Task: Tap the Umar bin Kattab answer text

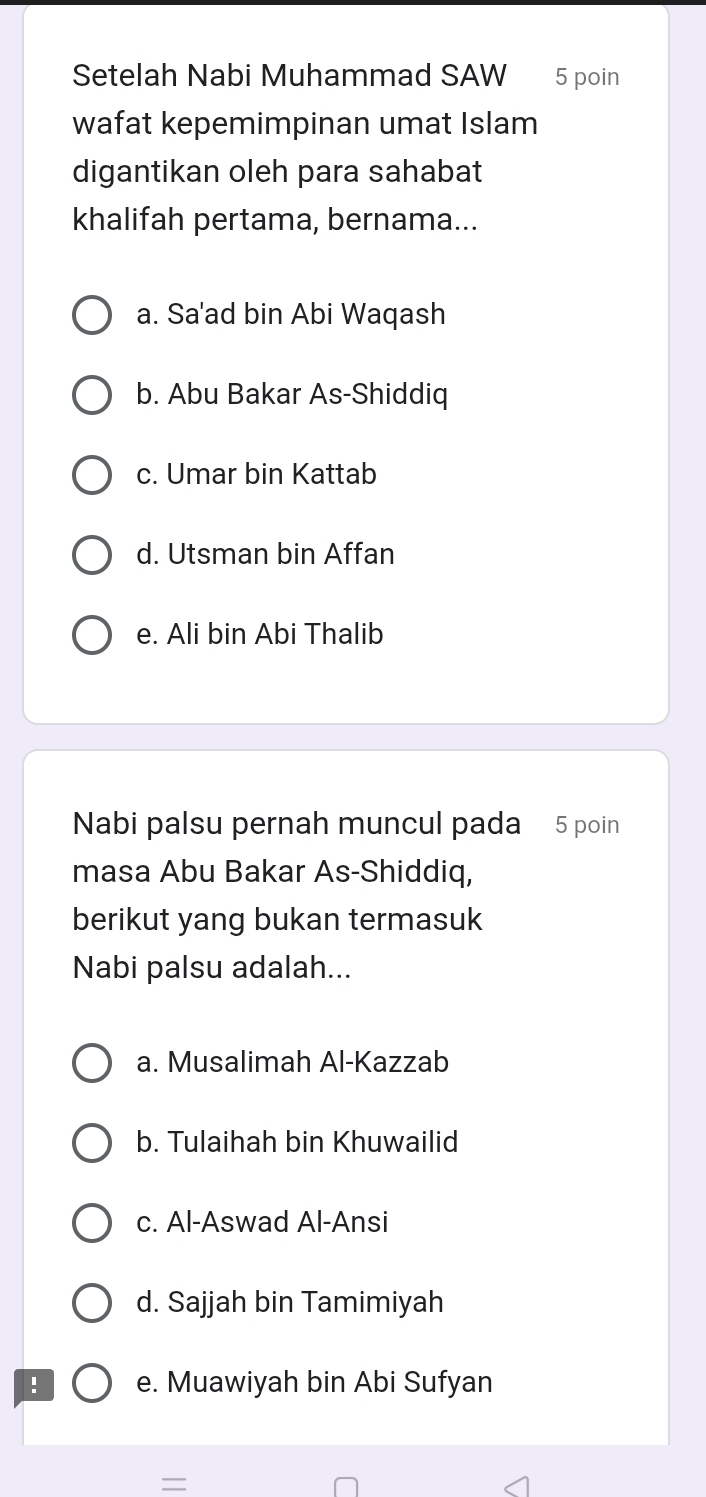Action: [x=257, y=475]
